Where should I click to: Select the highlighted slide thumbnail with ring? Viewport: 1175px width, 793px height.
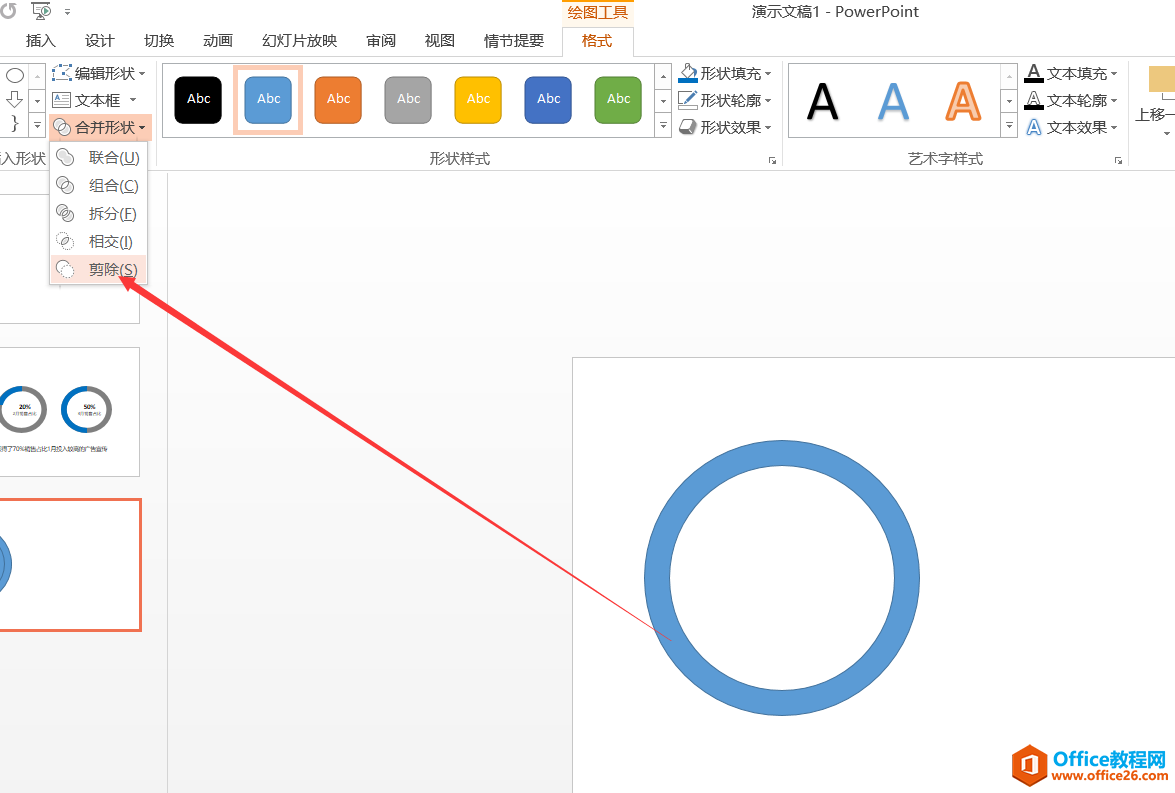(x=70, y=565)
